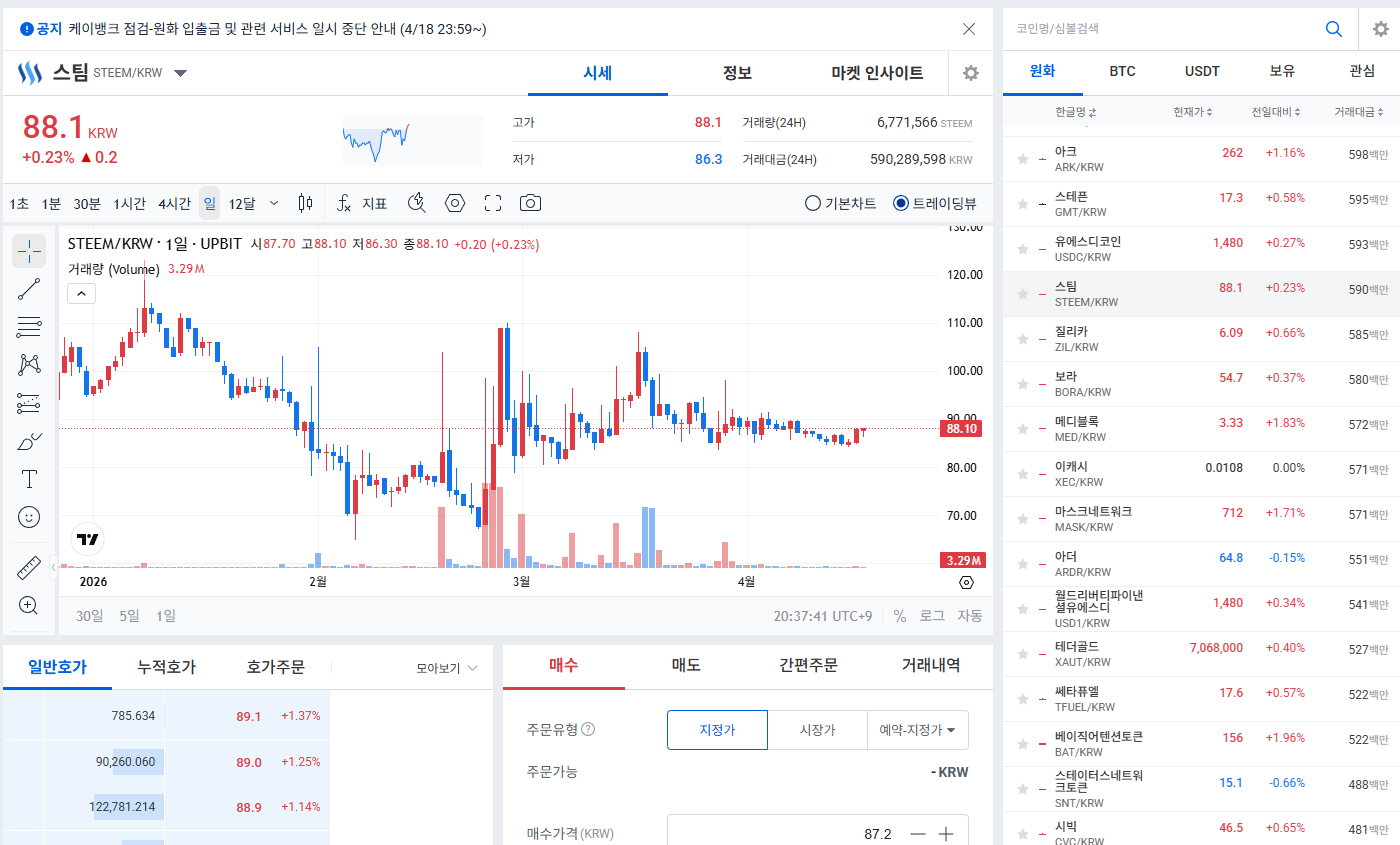The width and height of the screenshot is (1400, 845).
Task: Take a chart snapshot with camera icon
Action: 530,203
